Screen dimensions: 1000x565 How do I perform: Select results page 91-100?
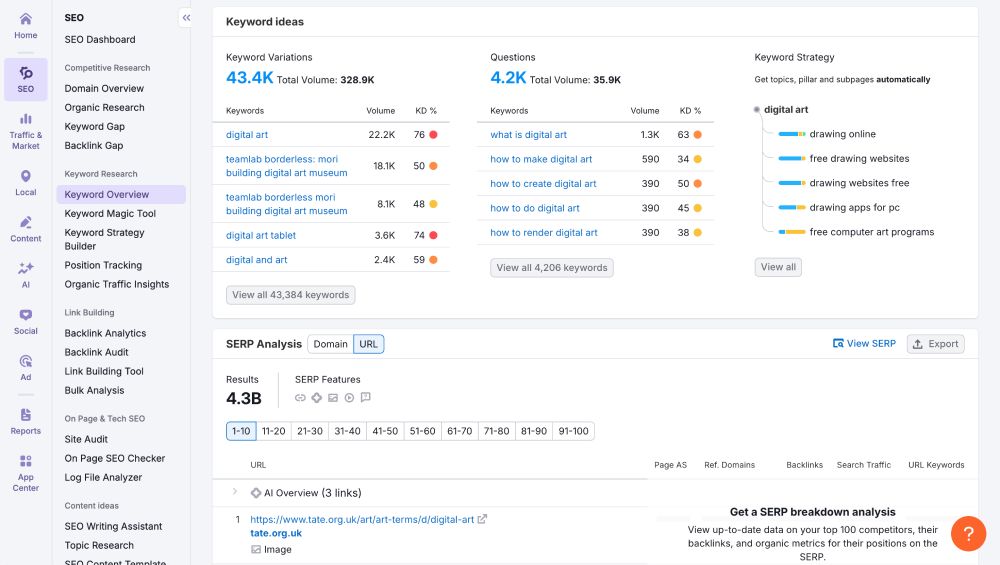573,431
